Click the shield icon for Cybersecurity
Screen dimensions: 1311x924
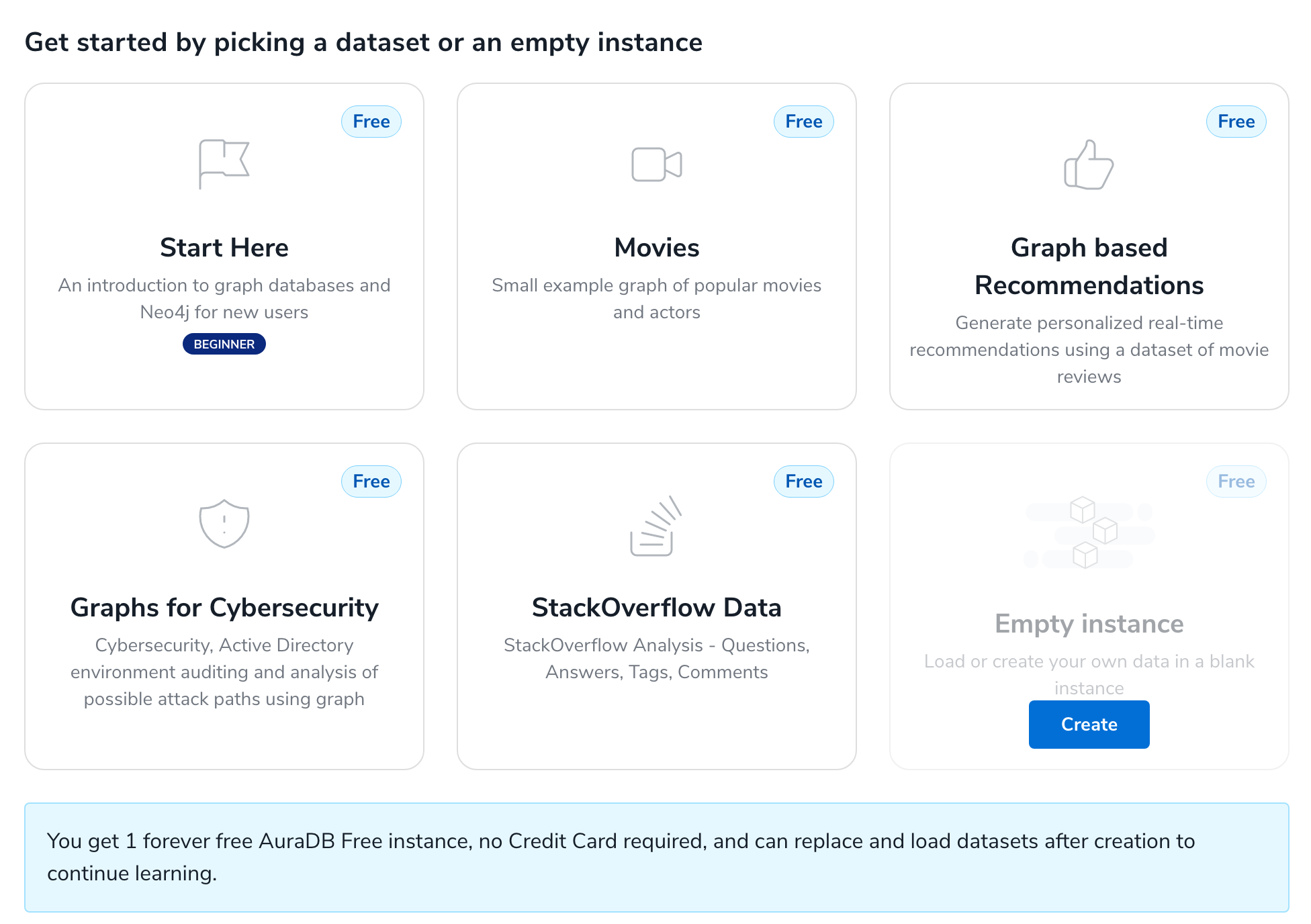tap(224, 524)
